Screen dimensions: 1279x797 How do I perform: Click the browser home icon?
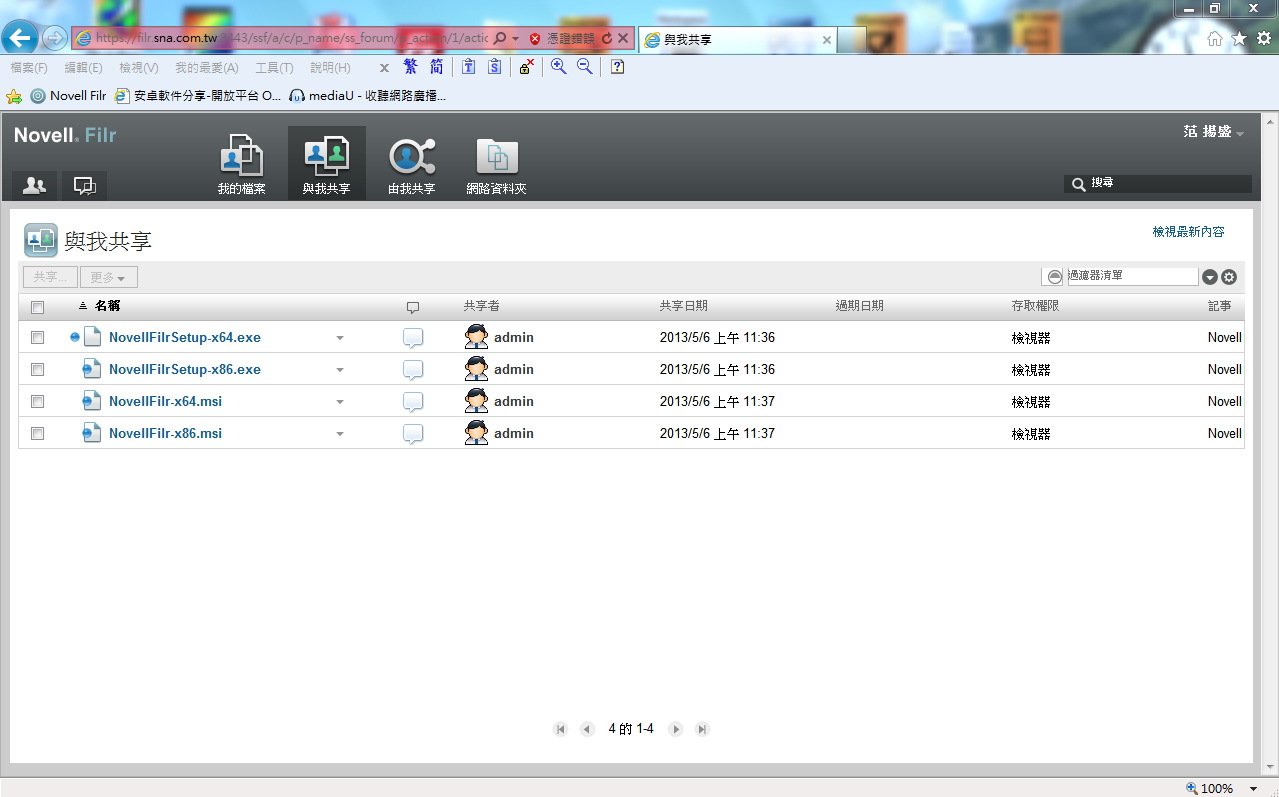click(x=1214, y=38)
